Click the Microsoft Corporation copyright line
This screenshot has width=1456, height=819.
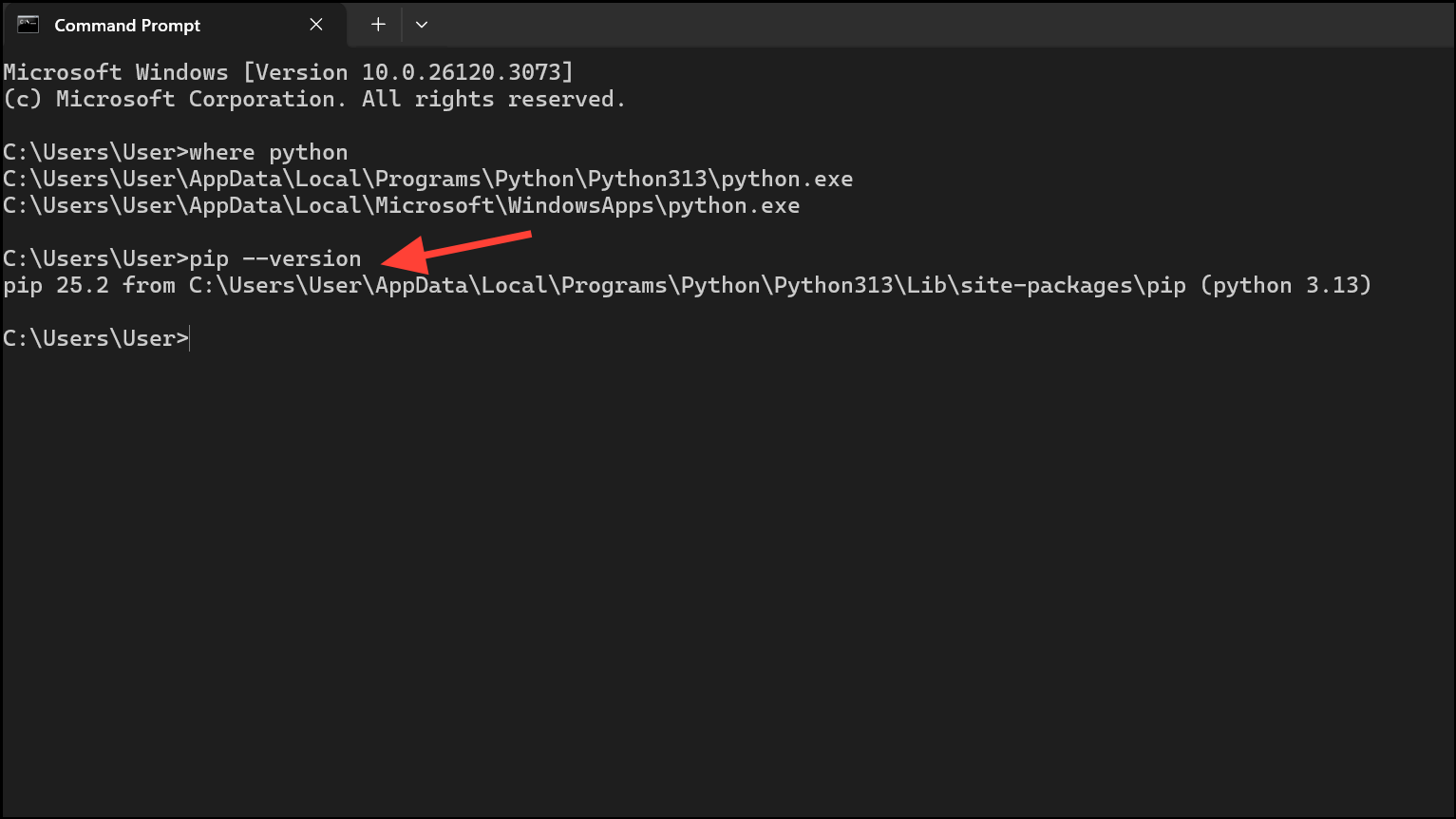314,99
